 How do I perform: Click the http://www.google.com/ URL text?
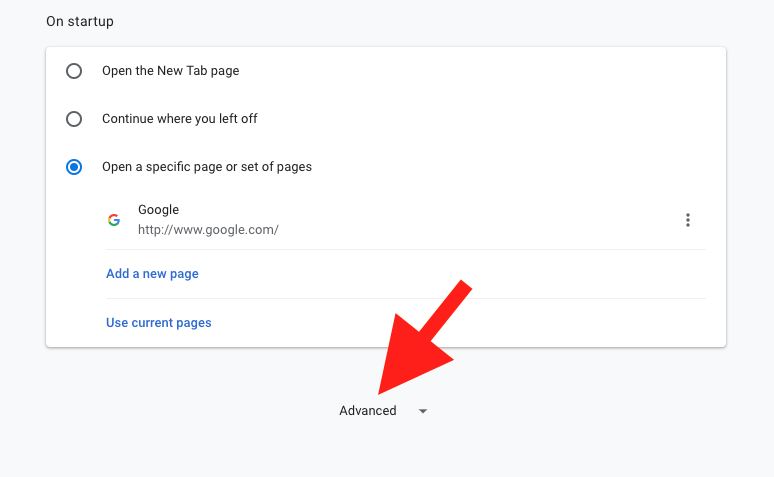(x=208, y=230)
